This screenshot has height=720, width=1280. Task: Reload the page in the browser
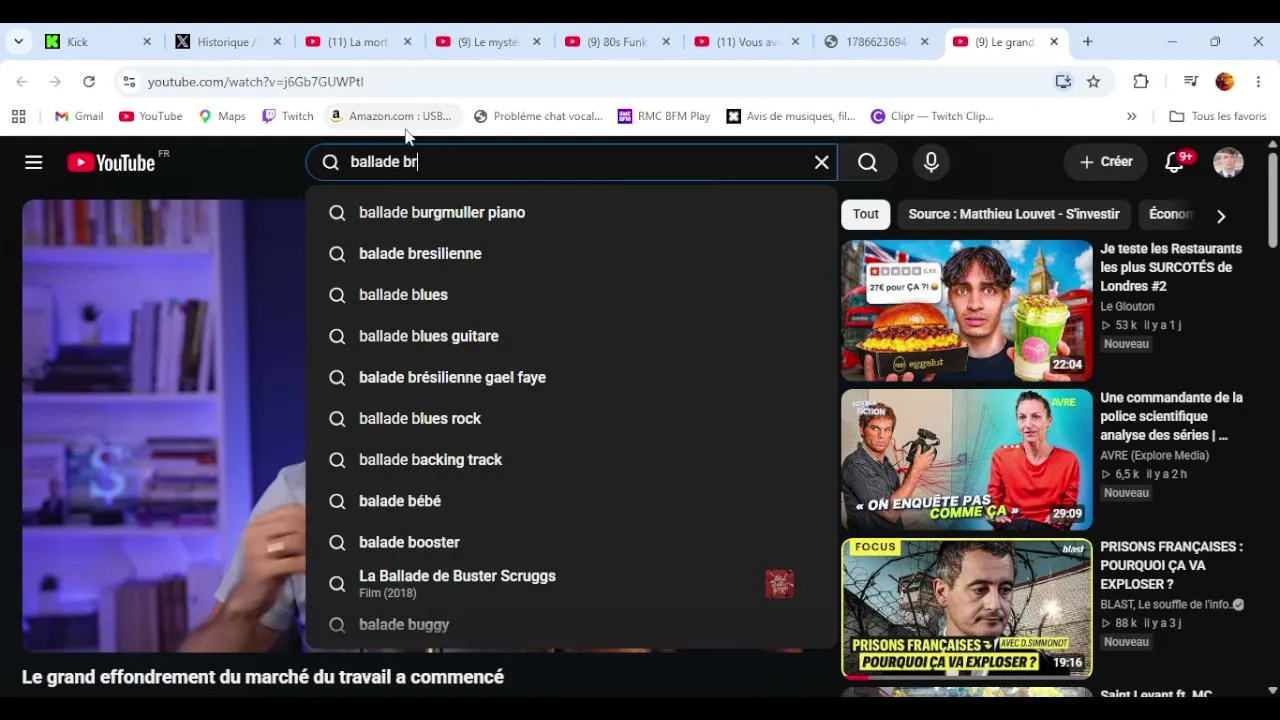click(x=89, y=82)
